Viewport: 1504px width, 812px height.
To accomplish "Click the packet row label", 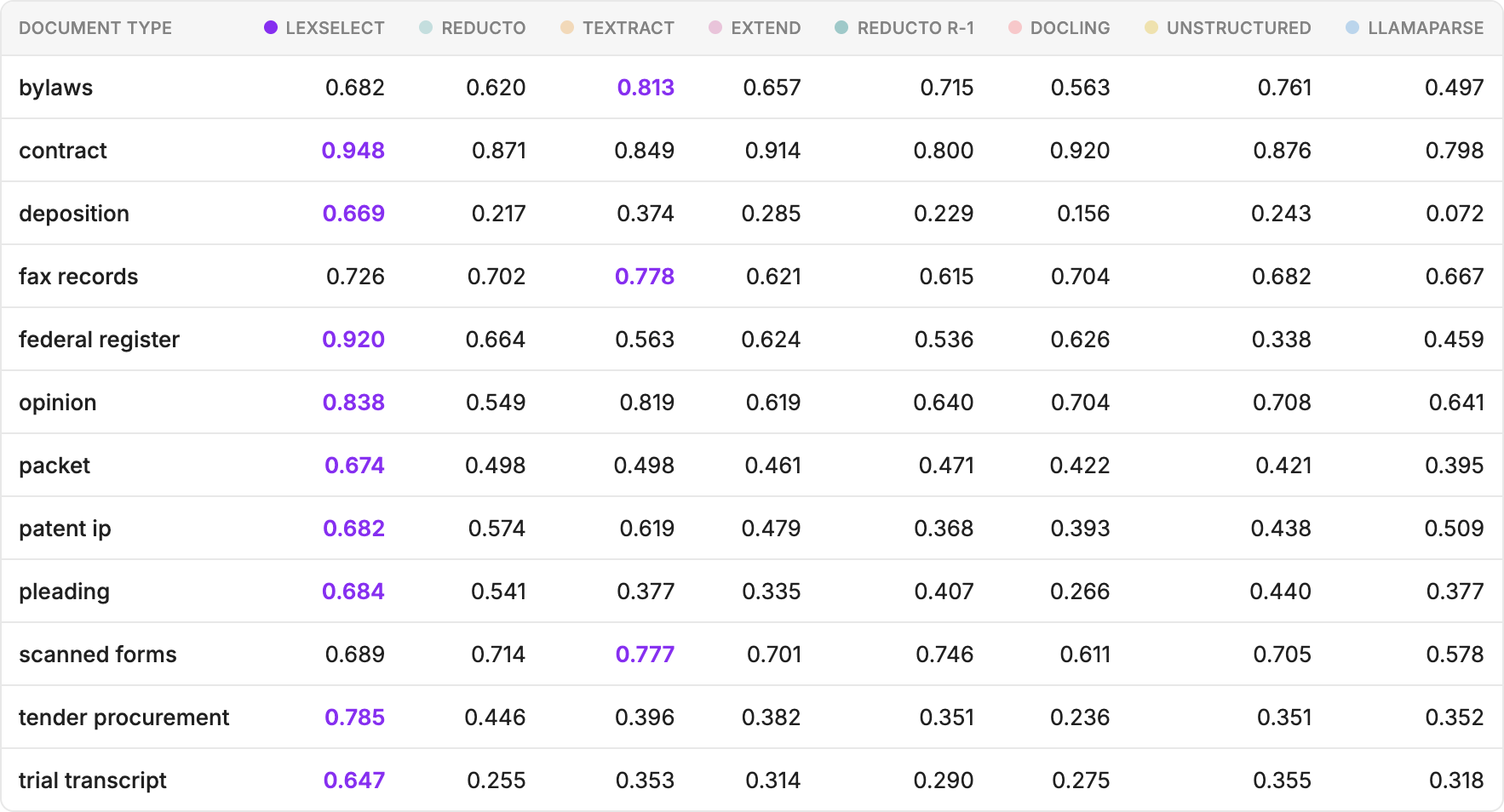I will click(x=55, y=466).
